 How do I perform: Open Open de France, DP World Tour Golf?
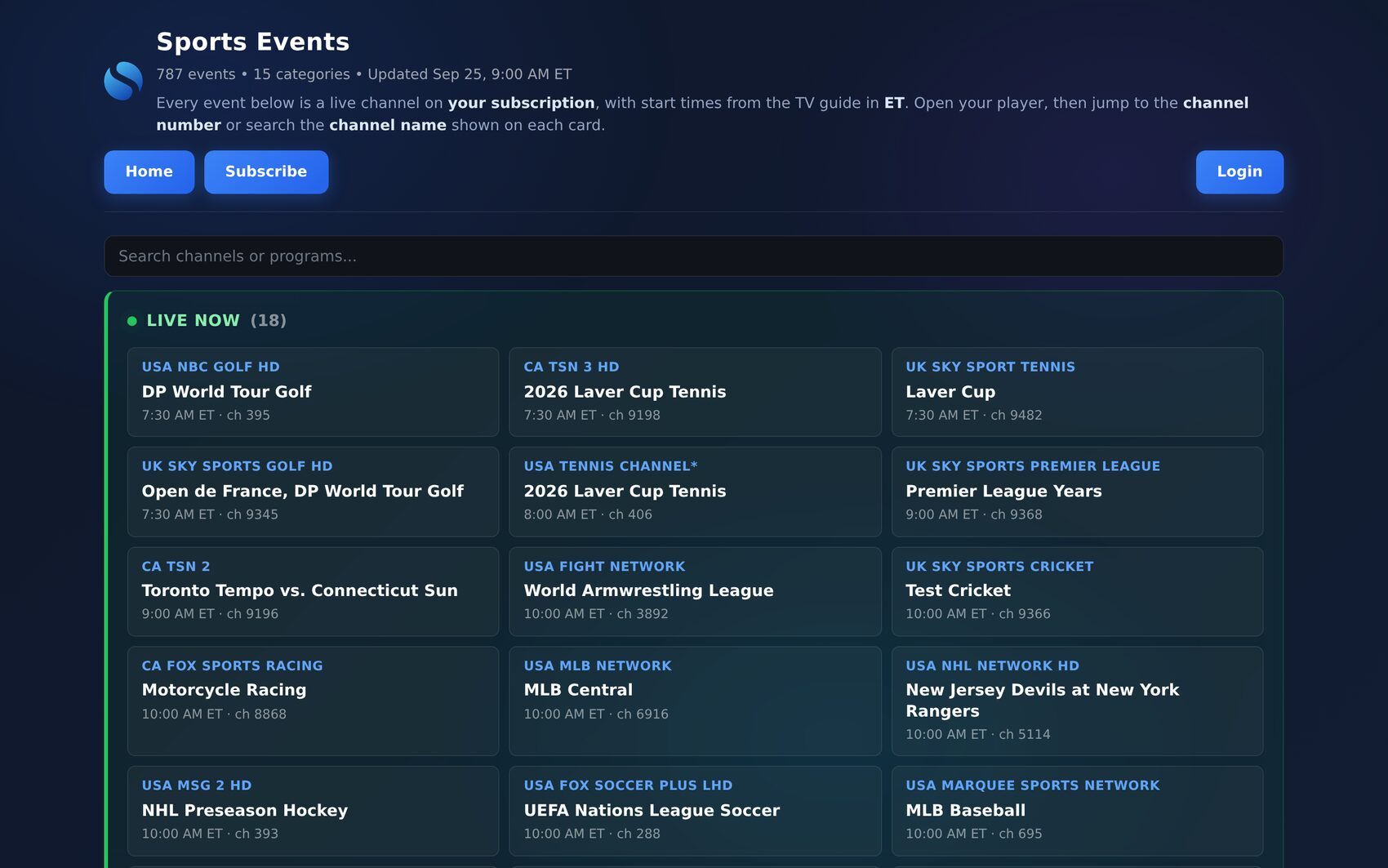tap(313, 492)
